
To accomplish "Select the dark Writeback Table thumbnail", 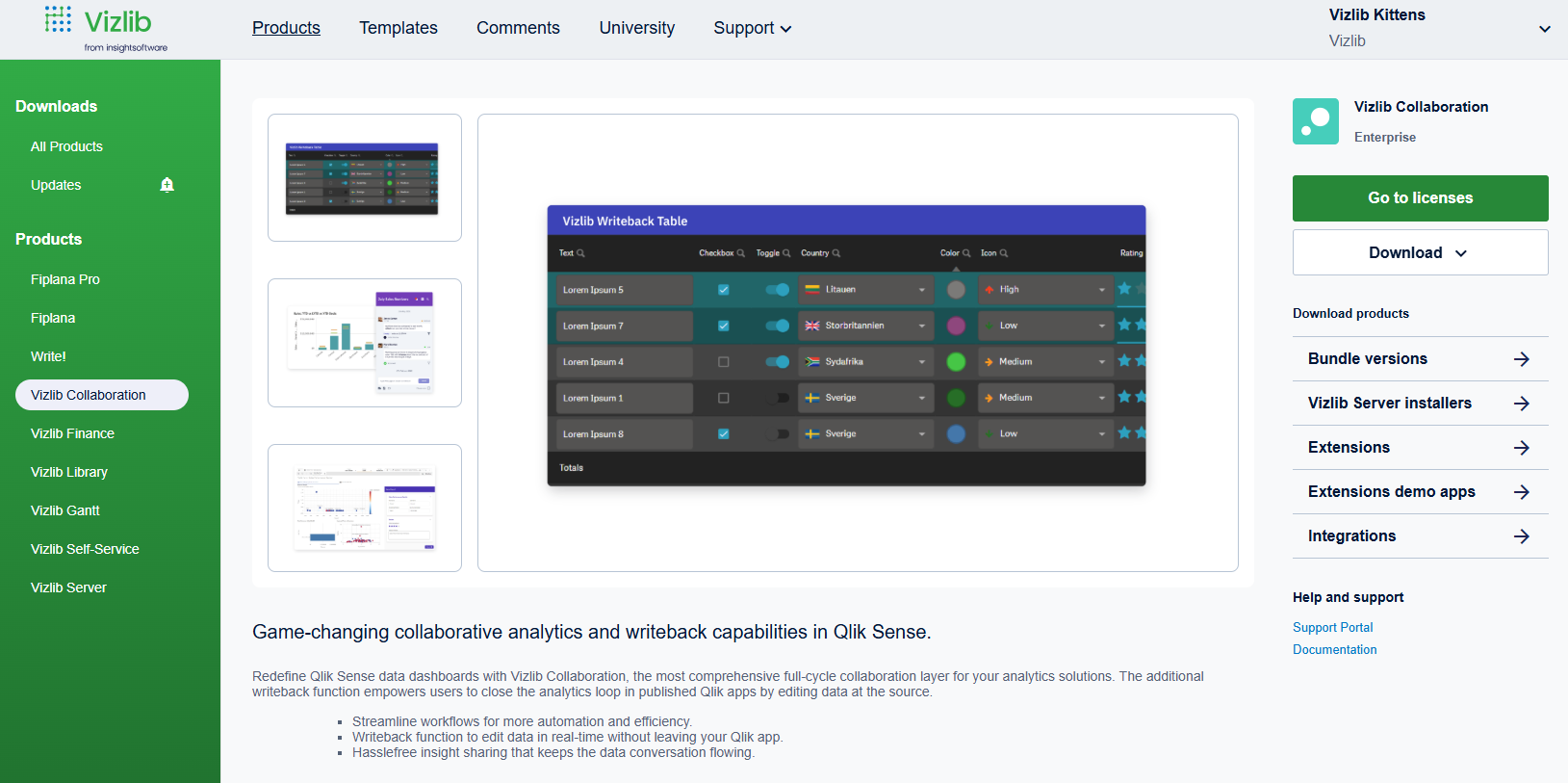I will [x=365, y=178].
